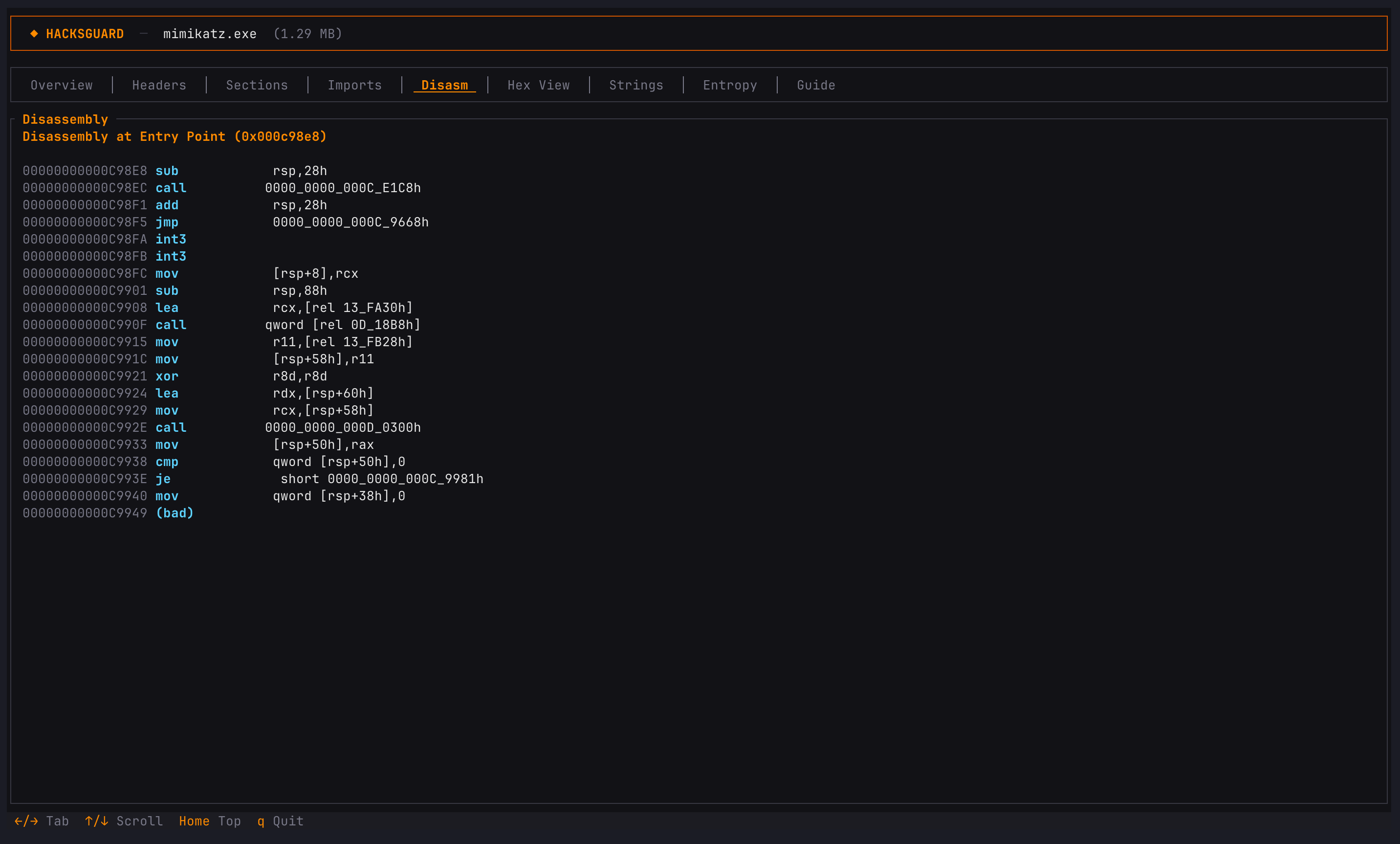The image size is (1400, 844).
Task: Click address 00000000000C9921
Action: coord(85,376)
